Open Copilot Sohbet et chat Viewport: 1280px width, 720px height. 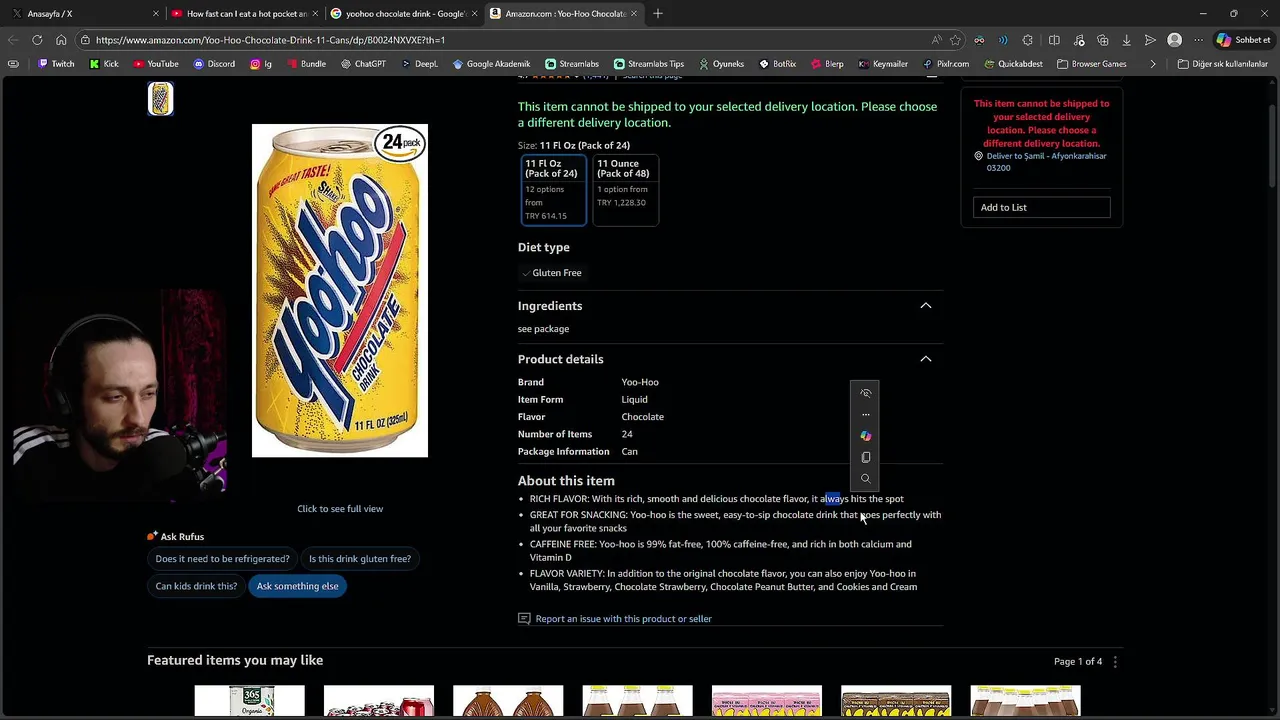point(1243,40)
